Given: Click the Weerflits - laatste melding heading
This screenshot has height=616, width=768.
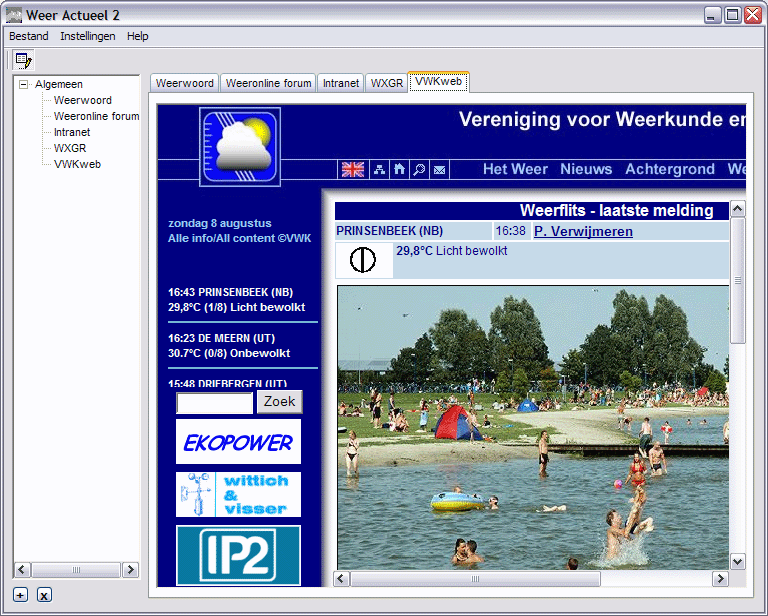Looking at the screenshot, I should pos(616,211).
